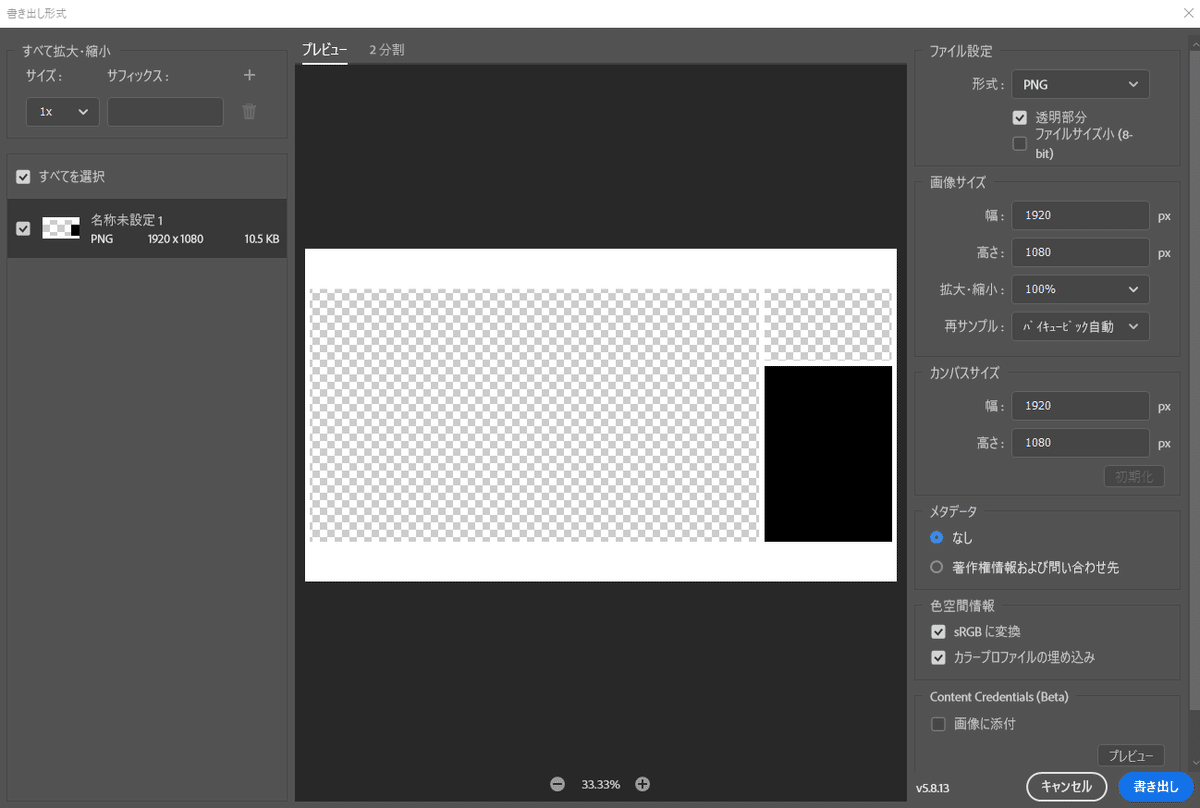Add a new export scale size
1200x808 pixels.
(249, 74)
